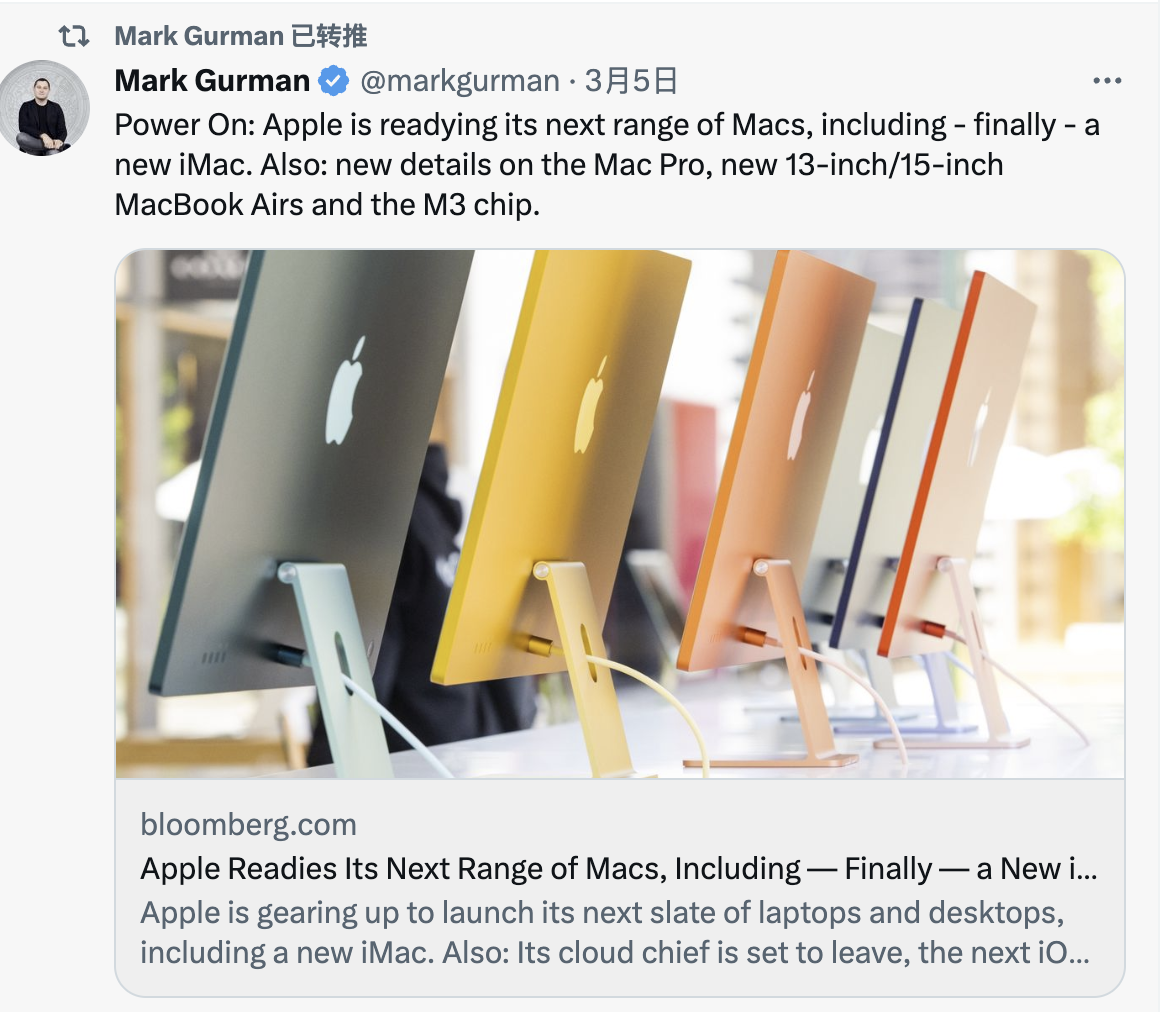This screenshot has height=1012, width=1176.
Task: Click the retweet arrows icon above the tweet
Action: 74,36
